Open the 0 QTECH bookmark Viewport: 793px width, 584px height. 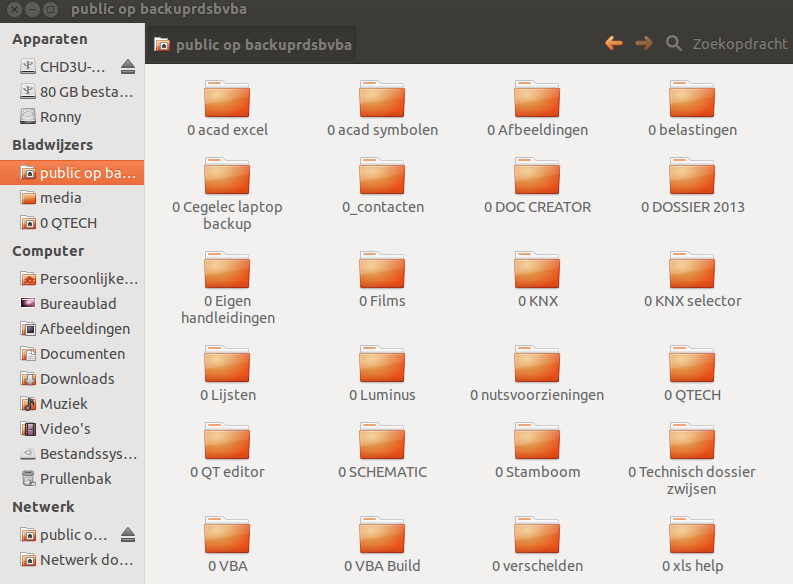point(68,223)
